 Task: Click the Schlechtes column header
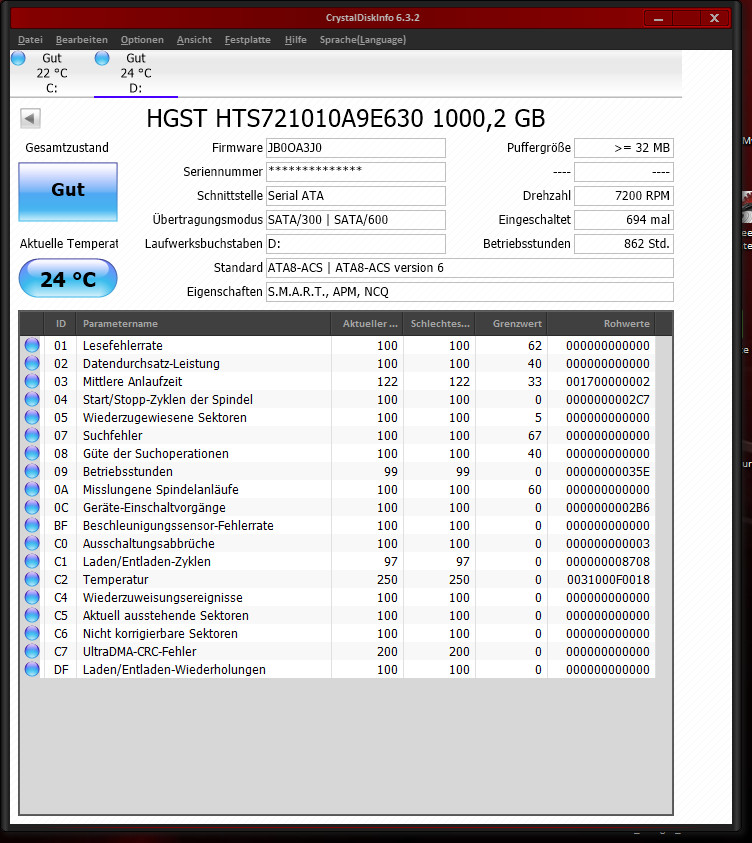(x=439, y=324)
